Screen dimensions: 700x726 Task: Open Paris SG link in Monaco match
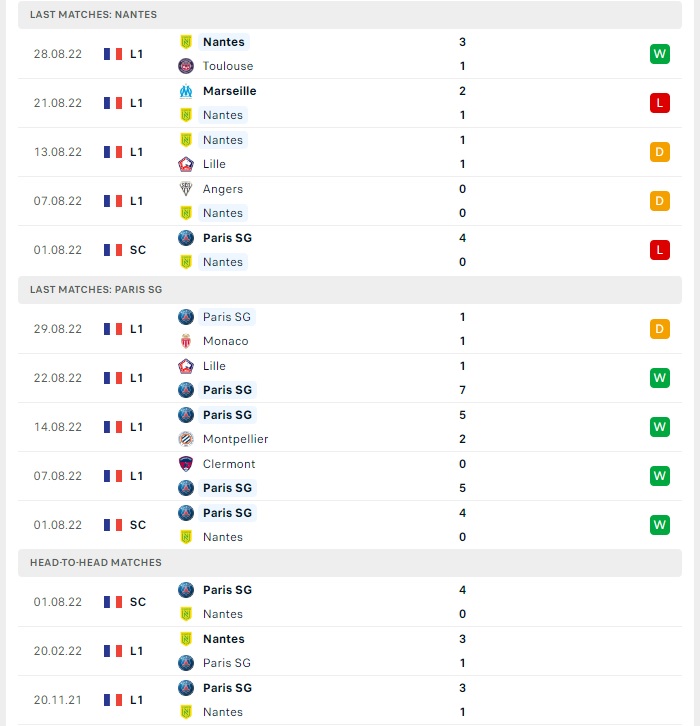[x=227, y=317]
